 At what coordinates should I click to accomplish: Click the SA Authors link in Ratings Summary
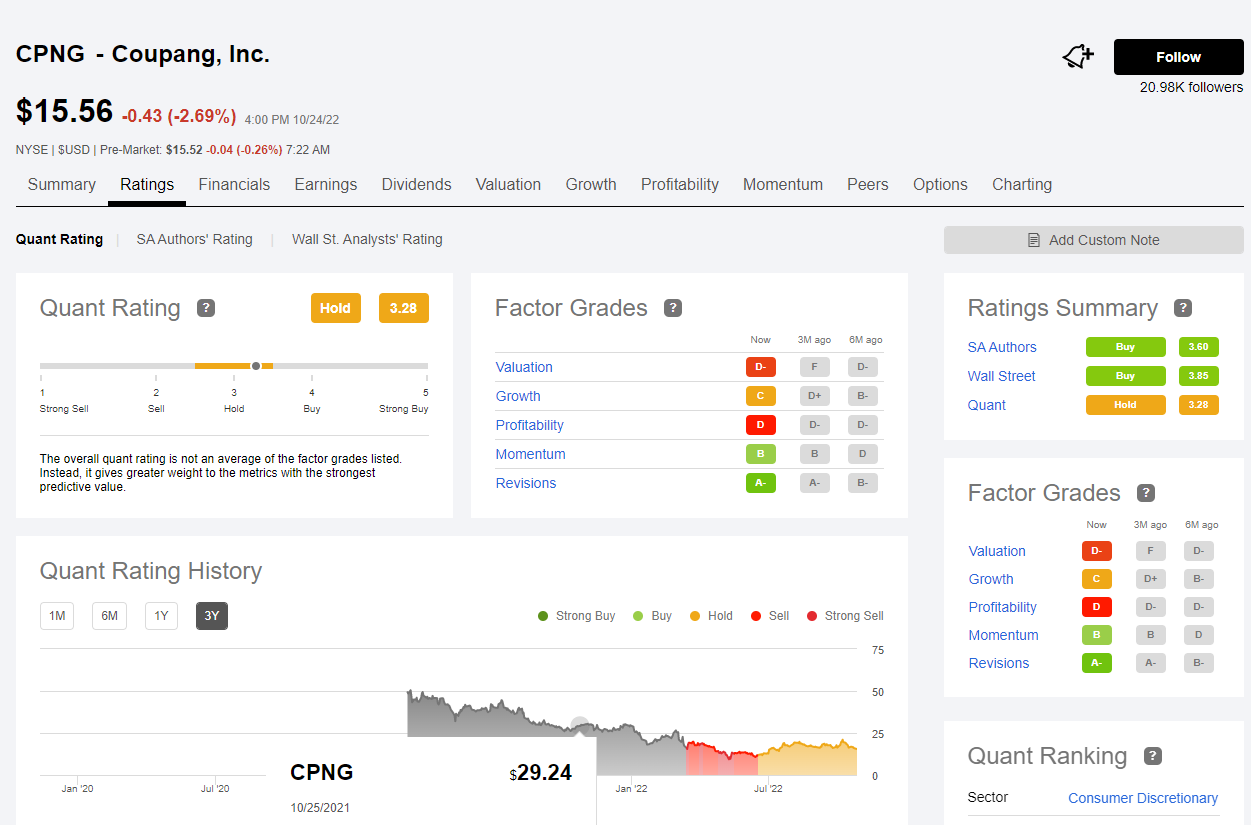[x=1002, y=347]
